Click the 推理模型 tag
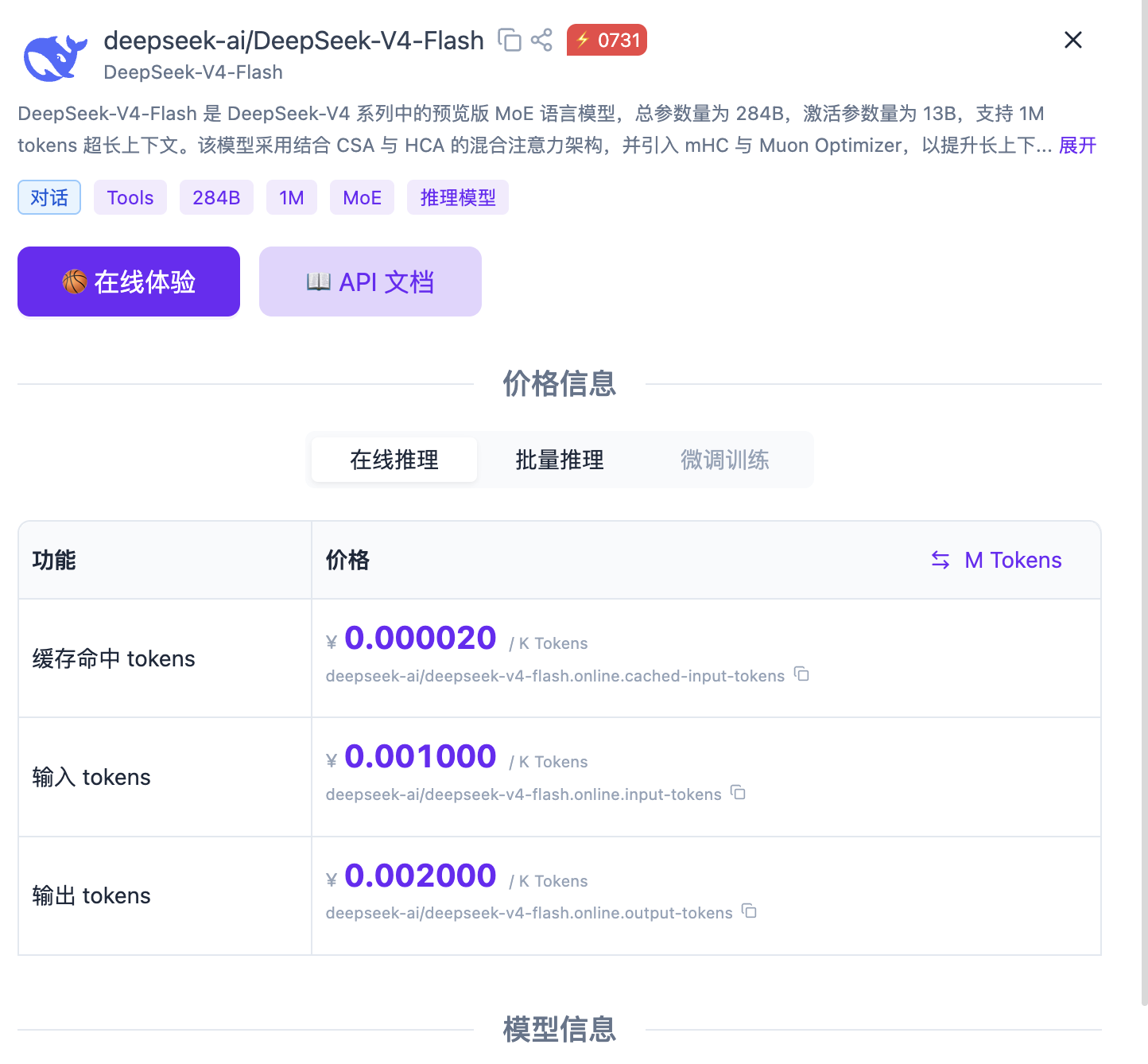 coord(458,197)
